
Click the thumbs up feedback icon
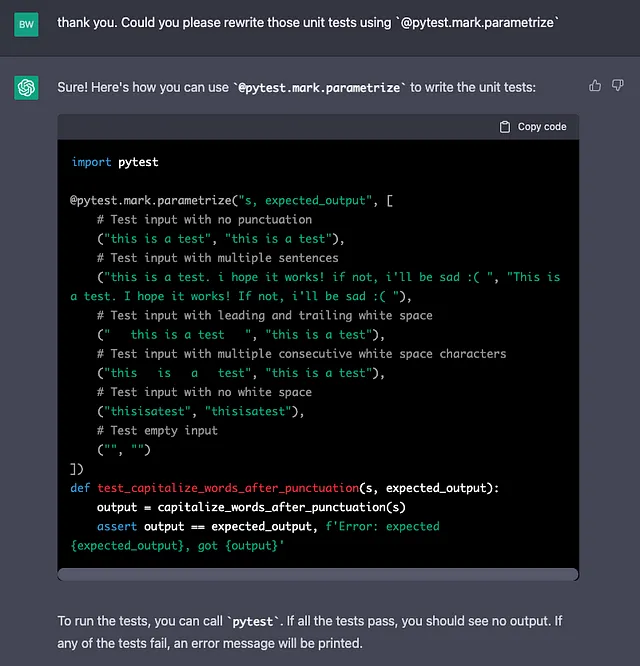click(595, 85)
